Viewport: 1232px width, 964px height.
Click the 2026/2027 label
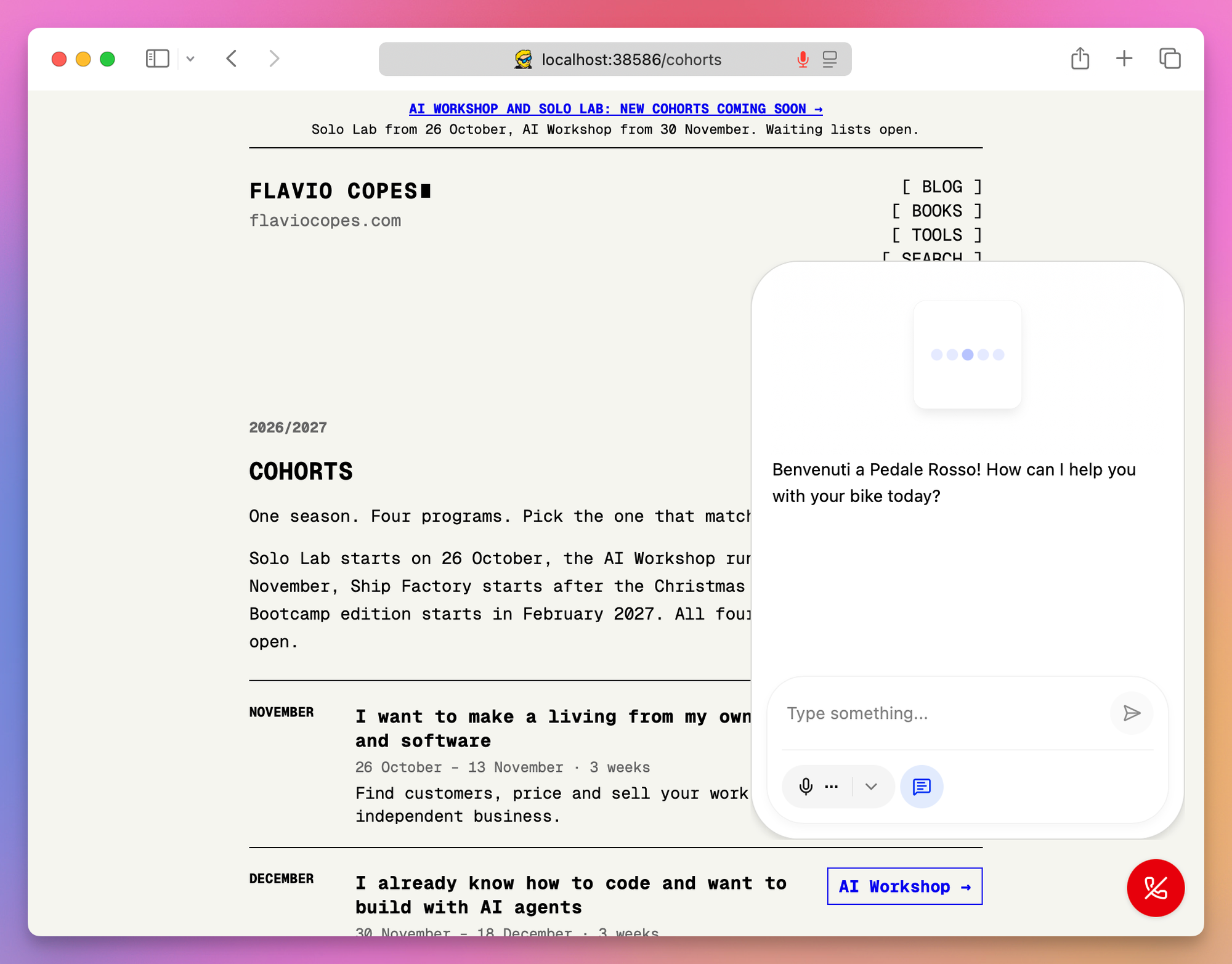pyautogui.click(x=288, y=427)
